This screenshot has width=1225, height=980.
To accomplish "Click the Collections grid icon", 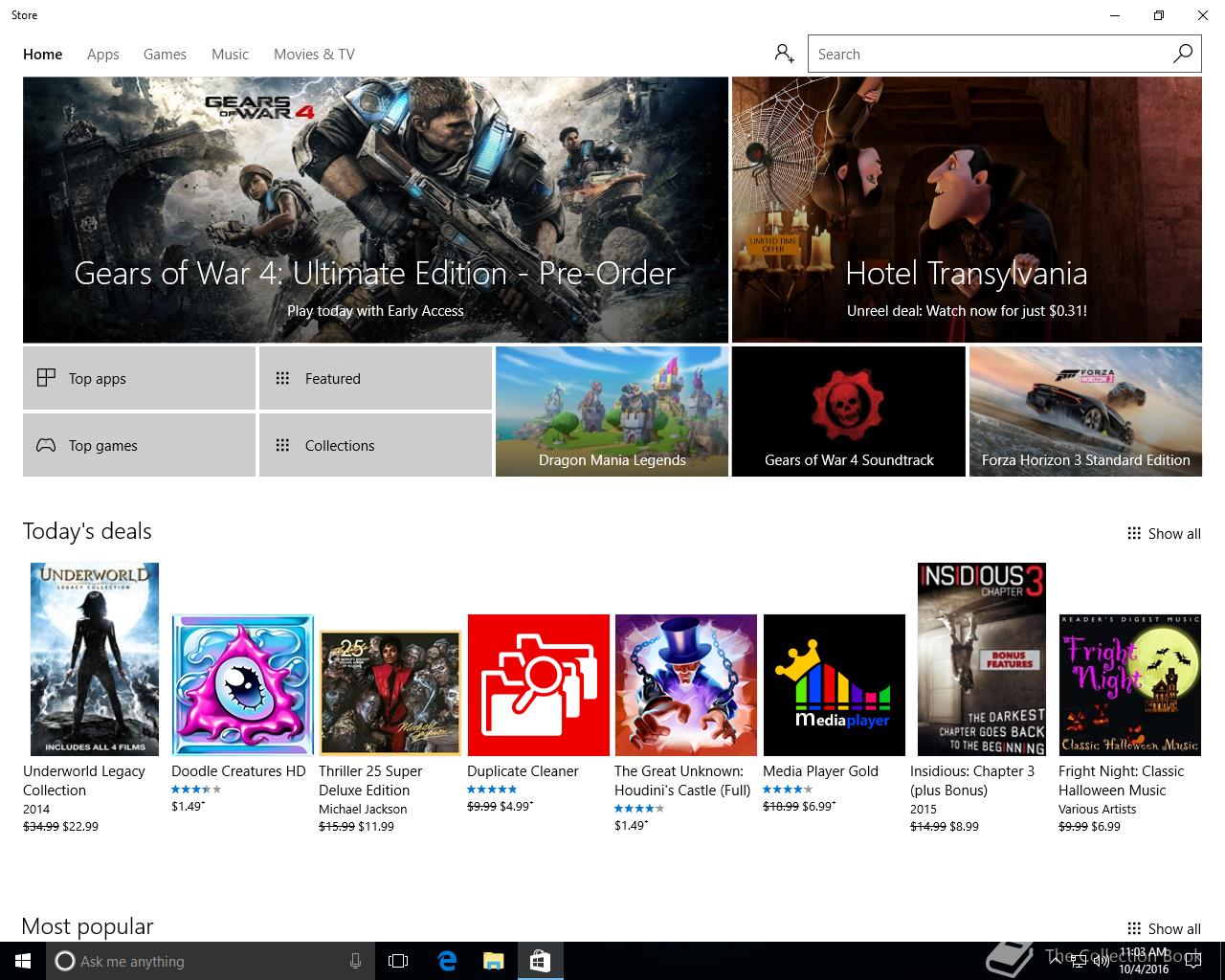I will (x=282, y=445).
